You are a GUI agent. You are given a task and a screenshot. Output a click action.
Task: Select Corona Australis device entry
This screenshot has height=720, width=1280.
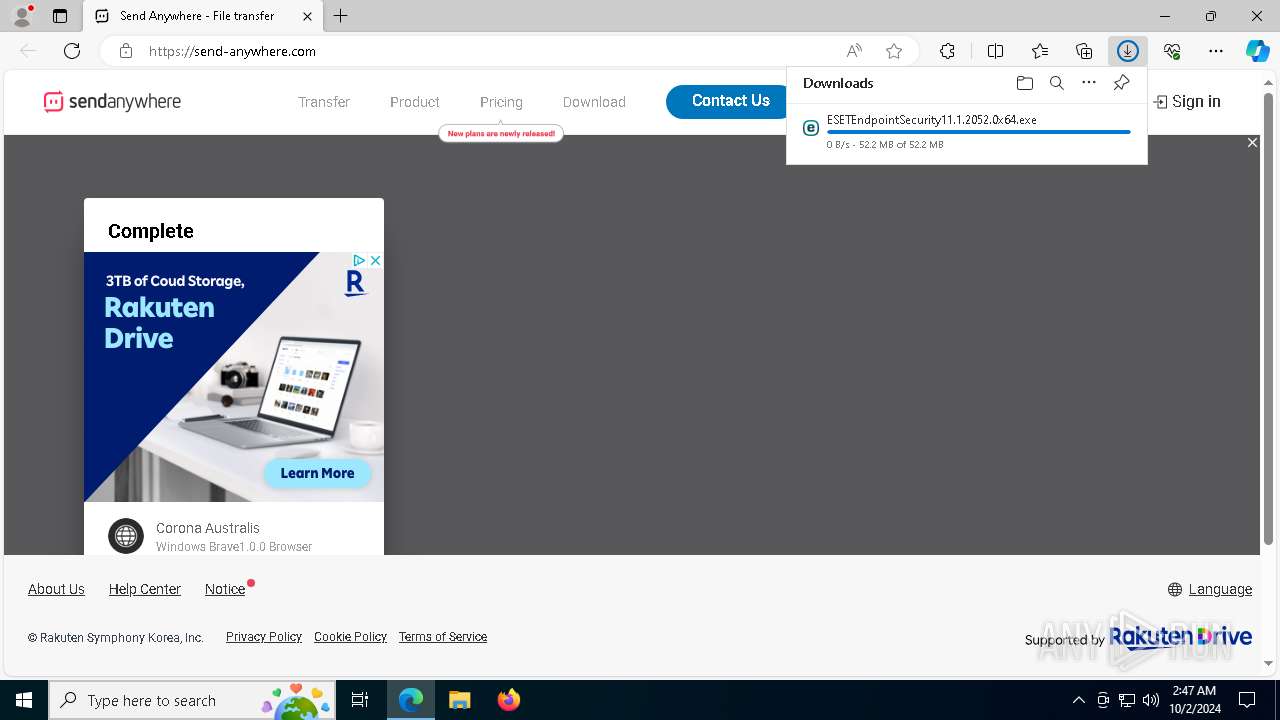[234, 536]
